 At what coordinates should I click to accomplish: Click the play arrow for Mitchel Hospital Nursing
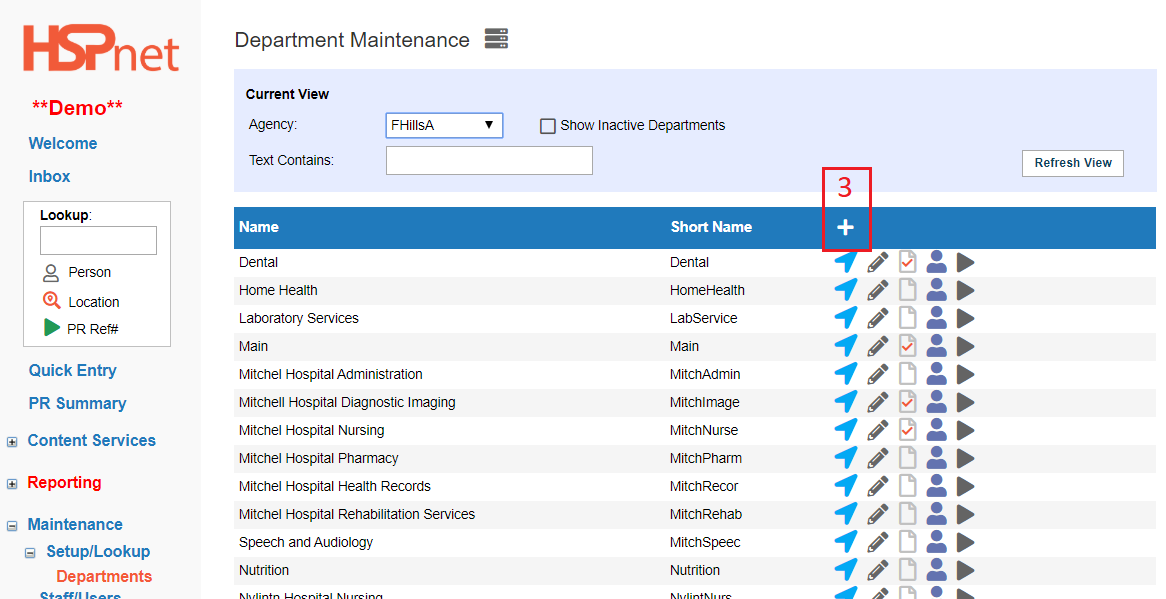pyautogui.click(x=965, y=430)
